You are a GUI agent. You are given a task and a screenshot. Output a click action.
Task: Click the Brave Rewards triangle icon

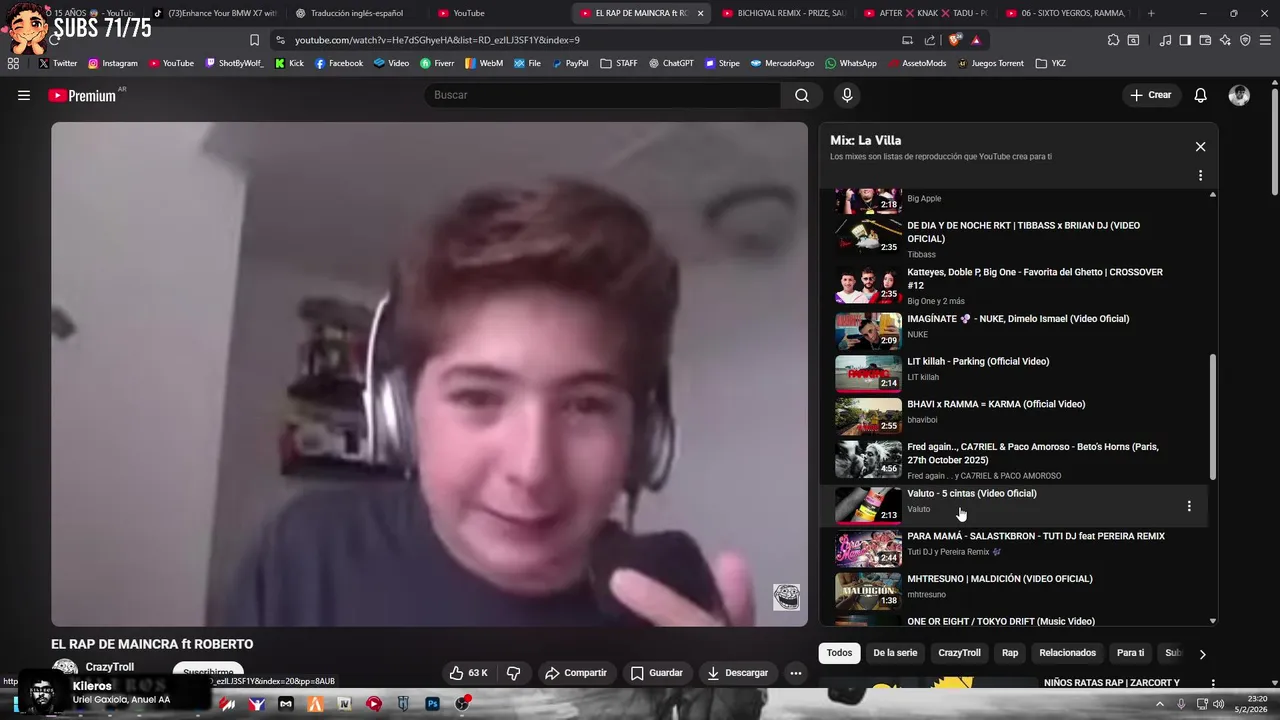click(976, 40)
